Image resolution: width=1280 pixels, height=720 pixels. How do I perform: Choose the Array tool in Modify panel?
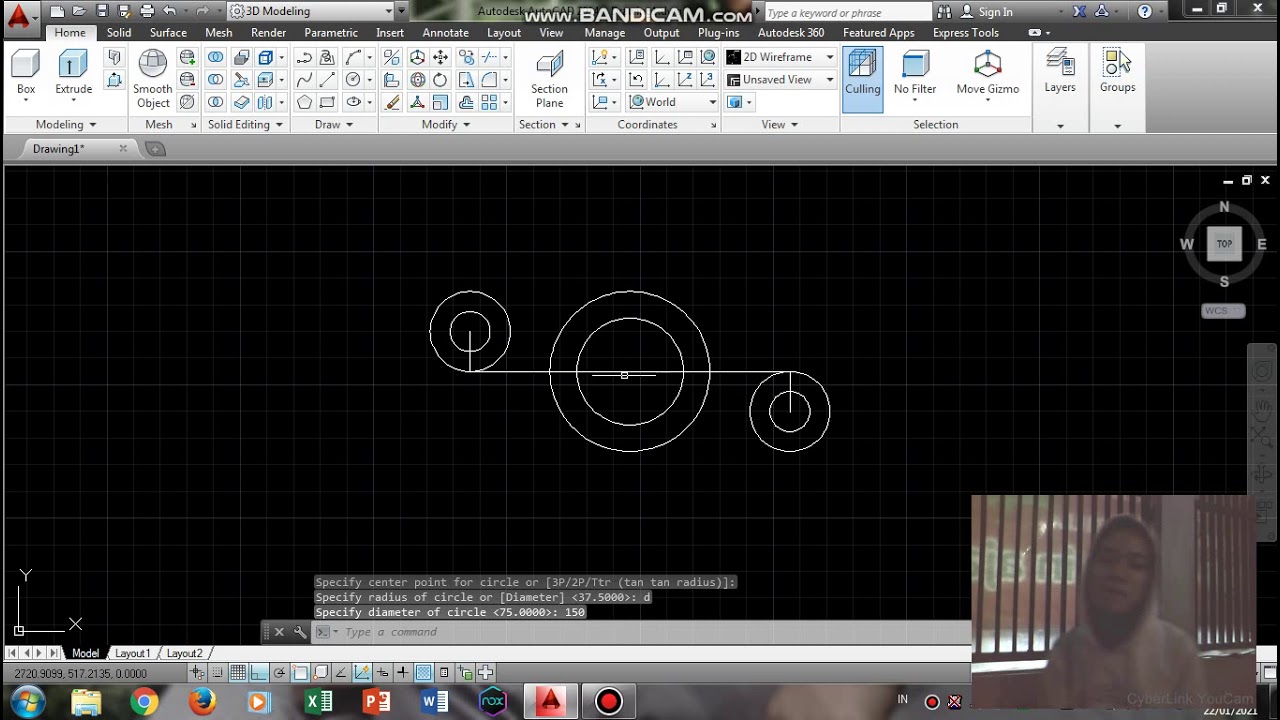click(489, 102)
